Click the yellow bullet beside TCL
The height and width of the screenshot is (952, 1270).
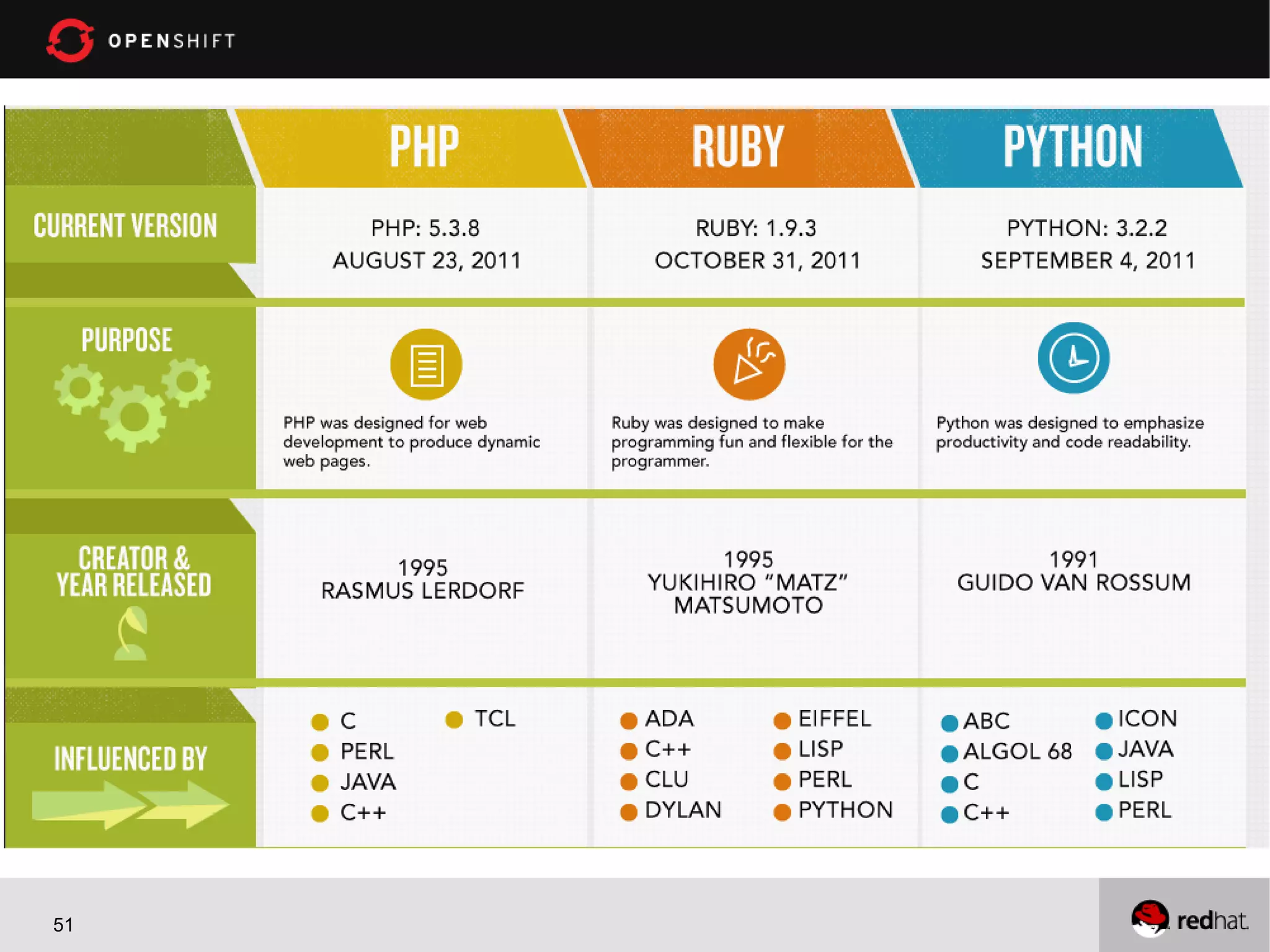coord(454,719)
